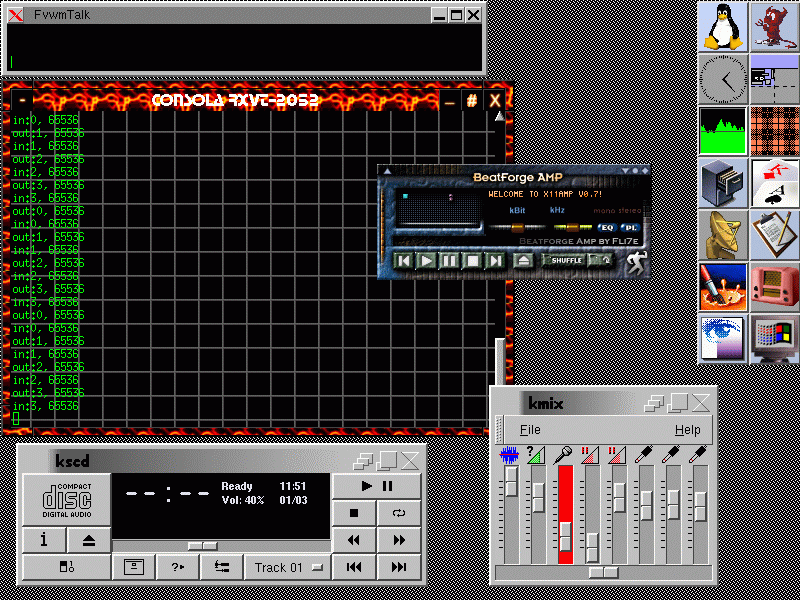Click the kscd volume slider handle
This screenshot has height=600, width=800.
(203, 545)
